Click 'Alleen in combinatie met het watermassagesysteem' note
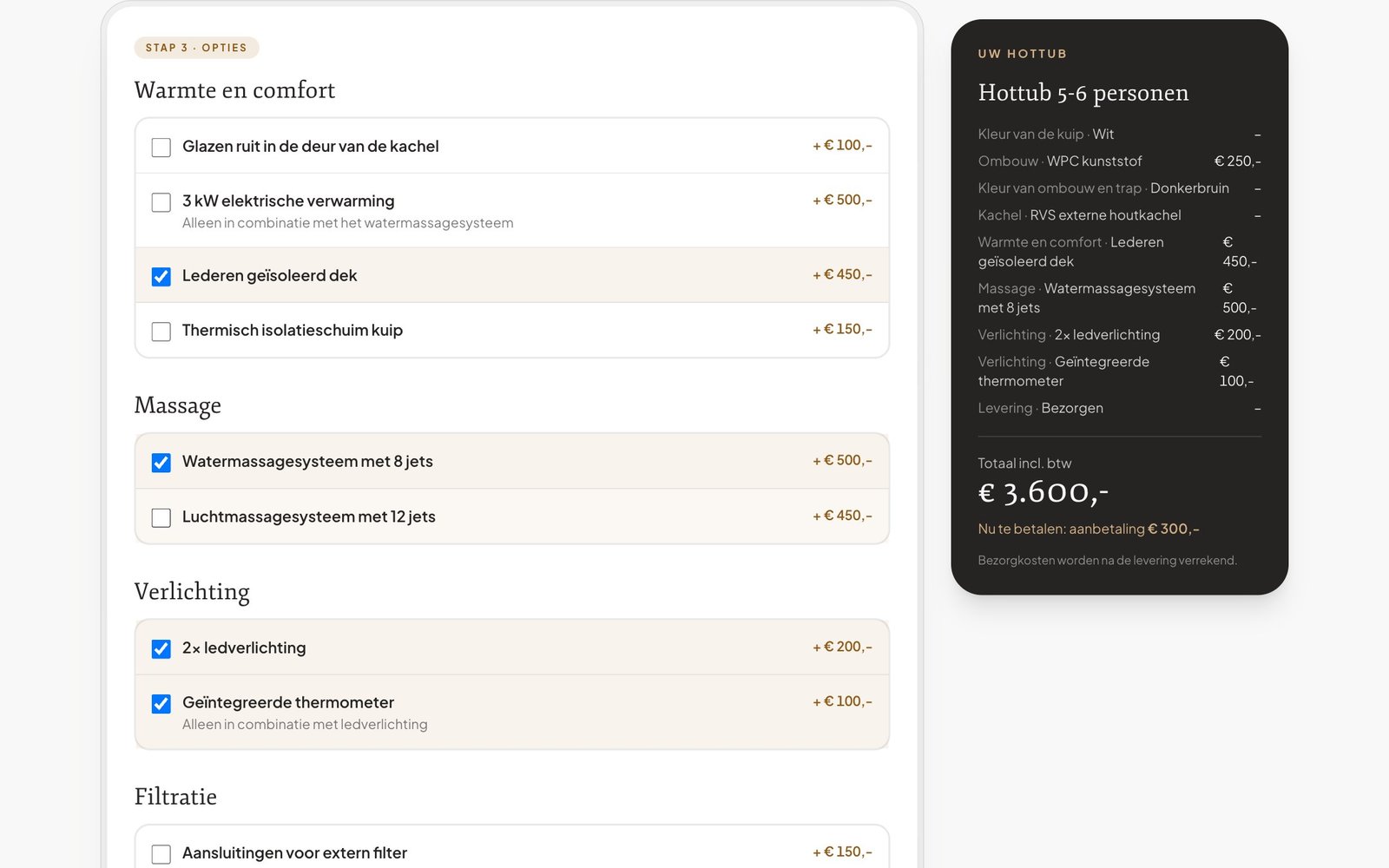 (x=347, y=223)
